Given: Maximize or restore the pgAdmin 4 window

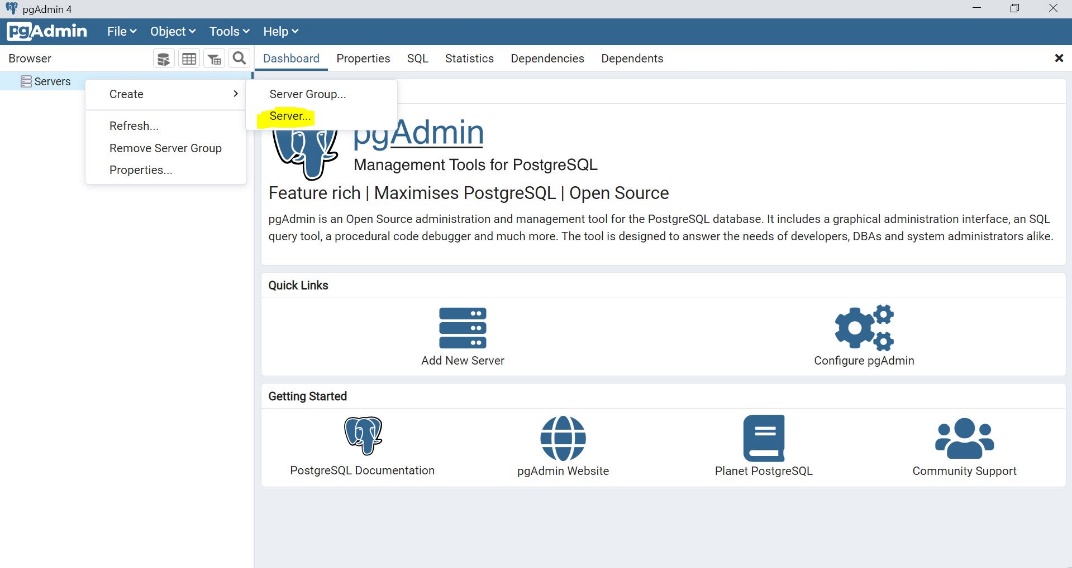Looking at the screenshot, I should 1015,8.
